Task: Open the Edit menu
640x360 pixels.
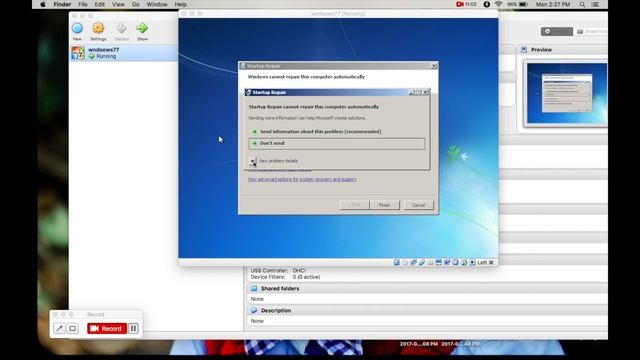Action: 100,4
